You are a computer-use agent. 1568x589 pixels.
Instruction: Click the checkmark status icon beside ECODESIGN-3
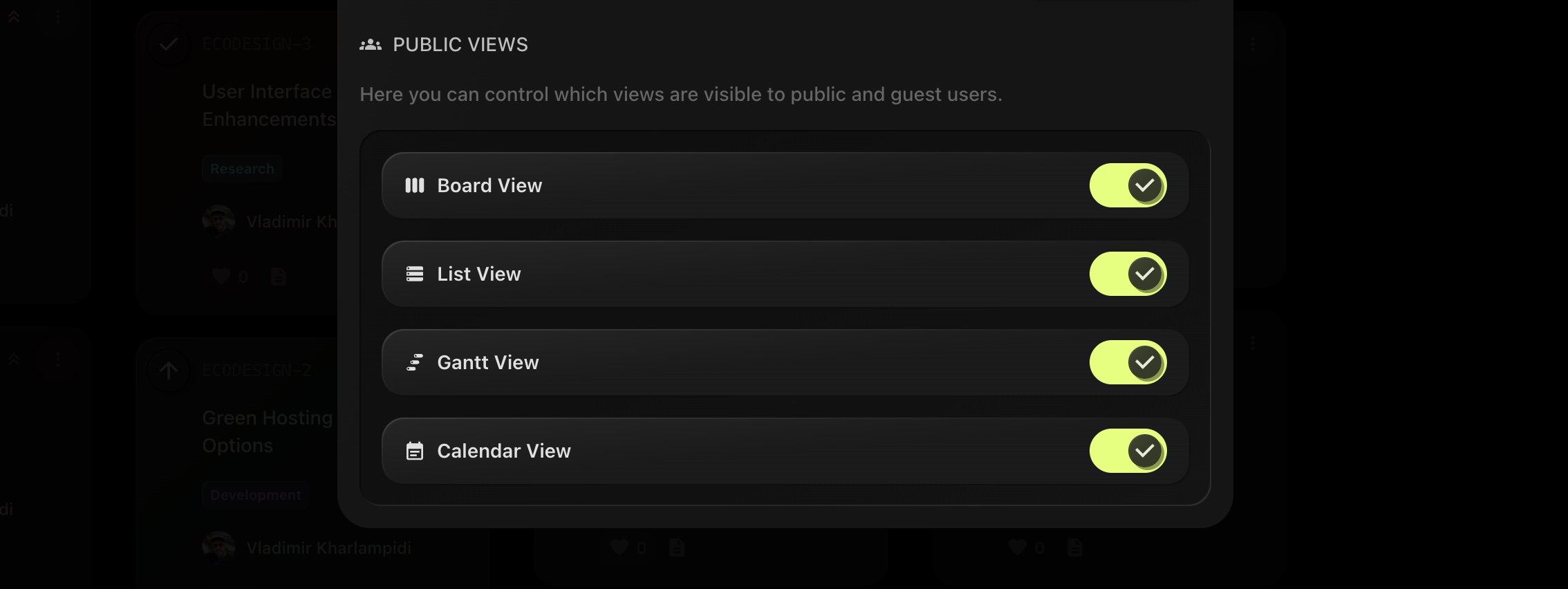point(168,45)
